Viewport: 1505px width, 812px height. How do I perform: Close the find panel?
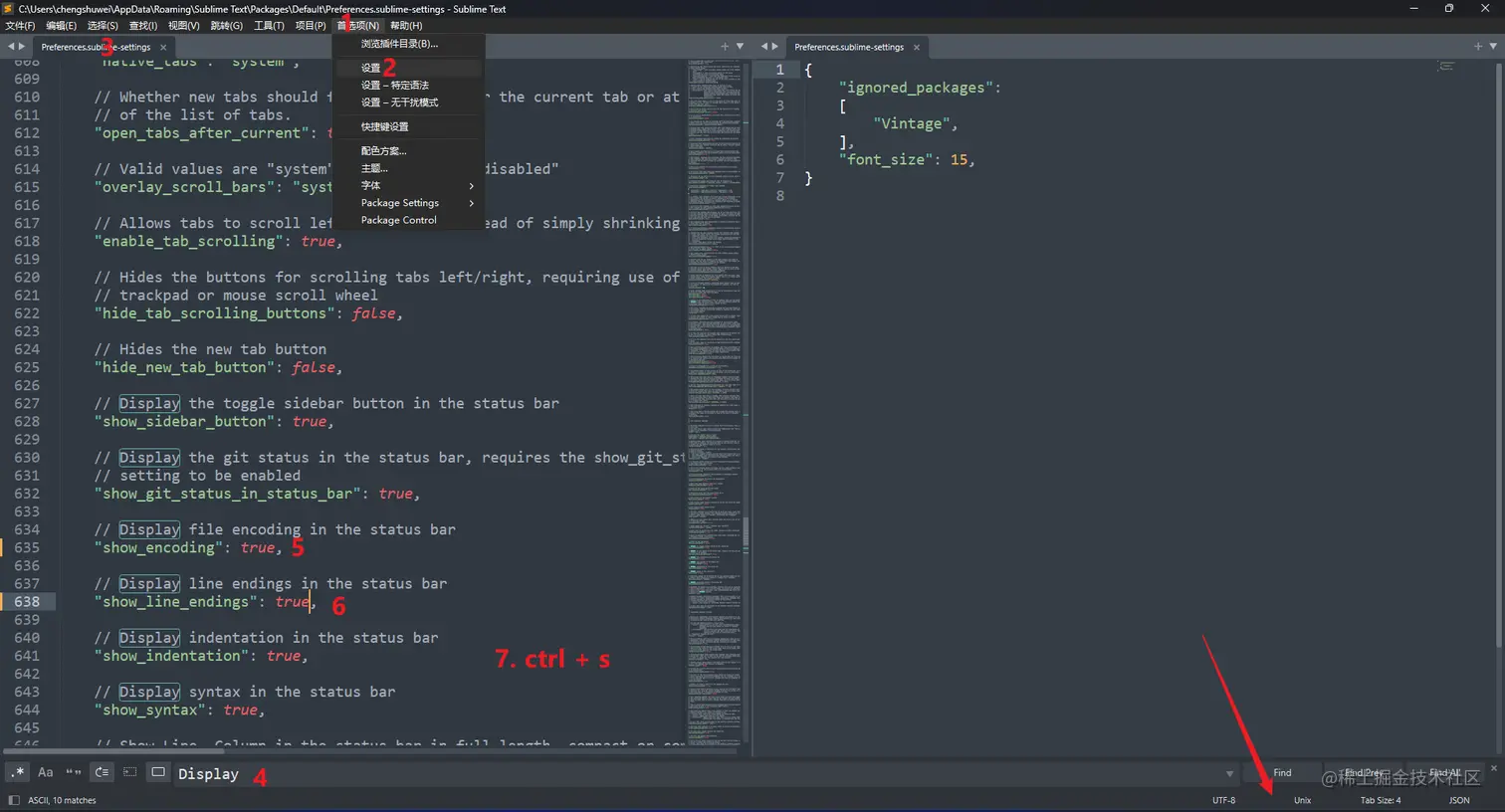[1493, 768]
